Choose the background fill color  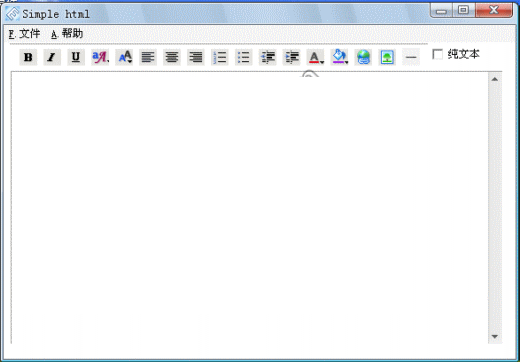(339, 57)
